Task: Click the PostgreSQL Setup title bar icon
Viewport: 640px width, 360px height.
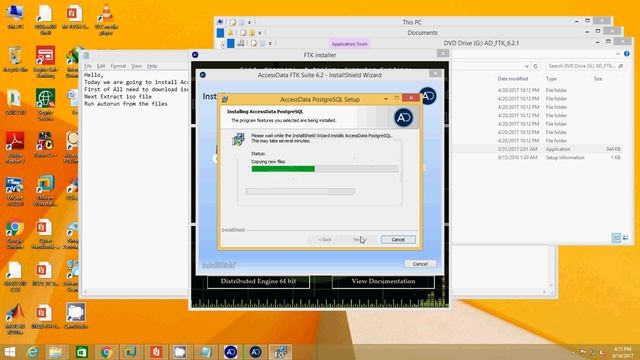Action: pyautogui.click(x=225, y=99)
